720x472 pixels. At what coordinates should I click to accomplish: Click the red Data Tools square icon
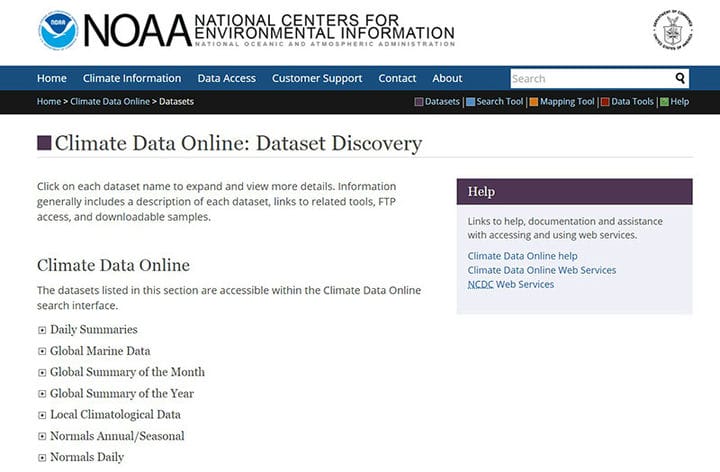click(605, 102)
